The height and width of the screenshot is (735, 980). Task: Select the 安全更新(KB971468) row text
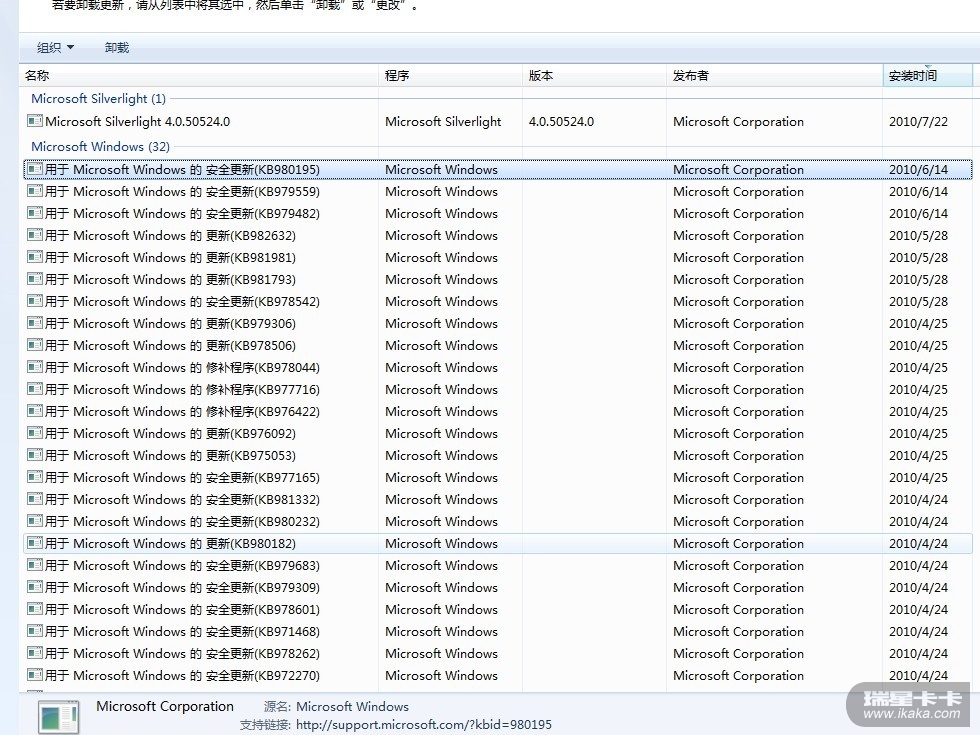pyautogui.click(x=182, y=631)
